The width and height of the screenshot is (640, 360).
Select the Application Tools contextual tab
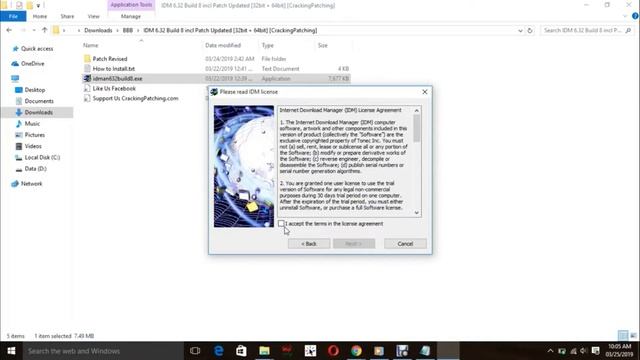pos(131,5)
